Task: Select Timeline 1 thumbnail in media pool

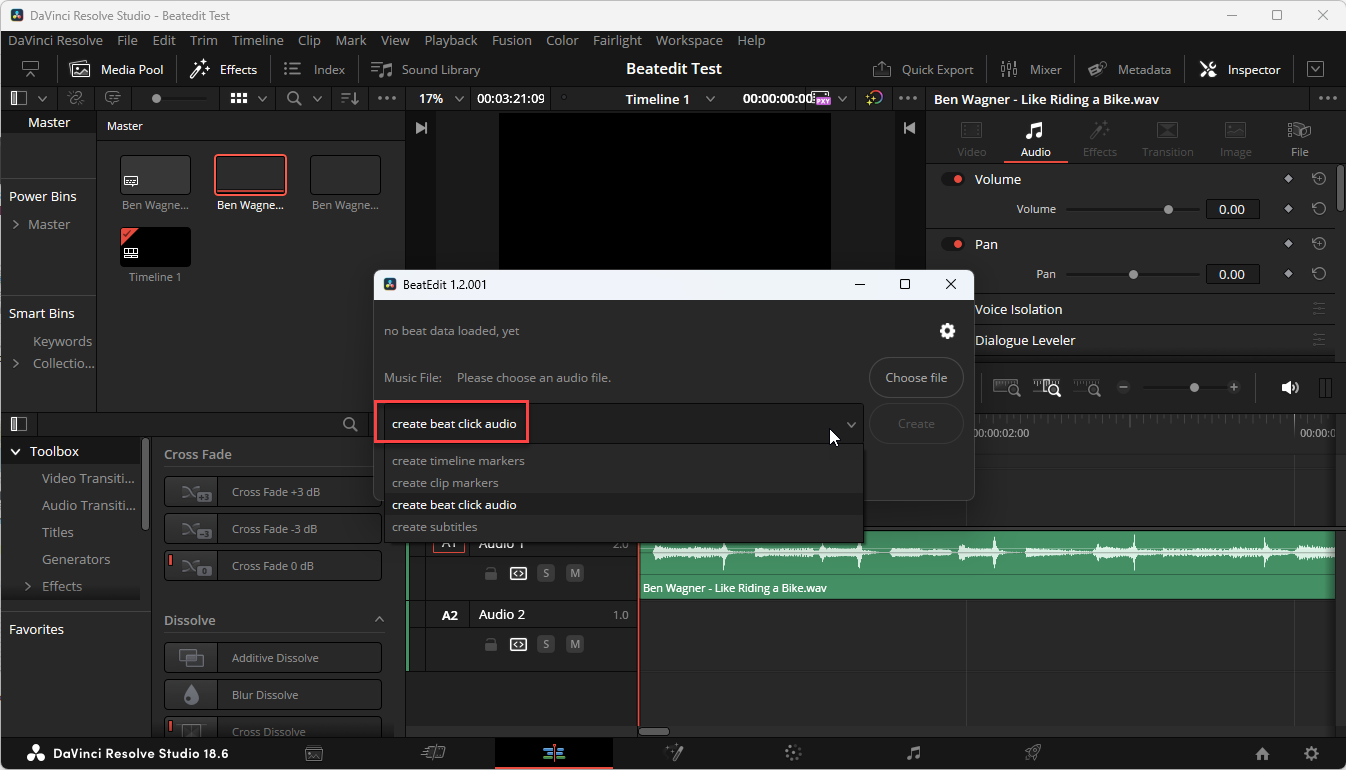Action: 155,247
